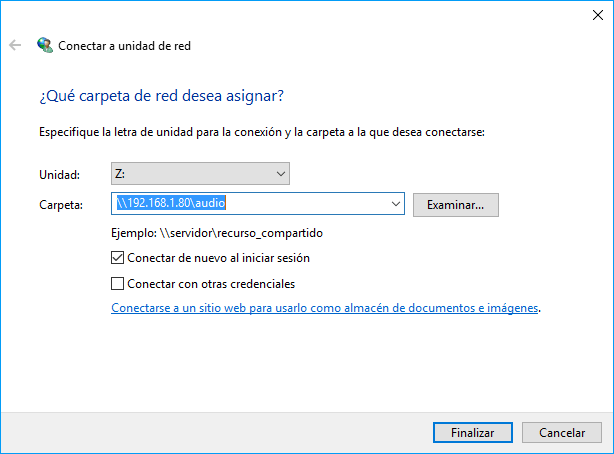Click the "Conectar de nuevo al iniciar sesión" label text

[219, 258]
